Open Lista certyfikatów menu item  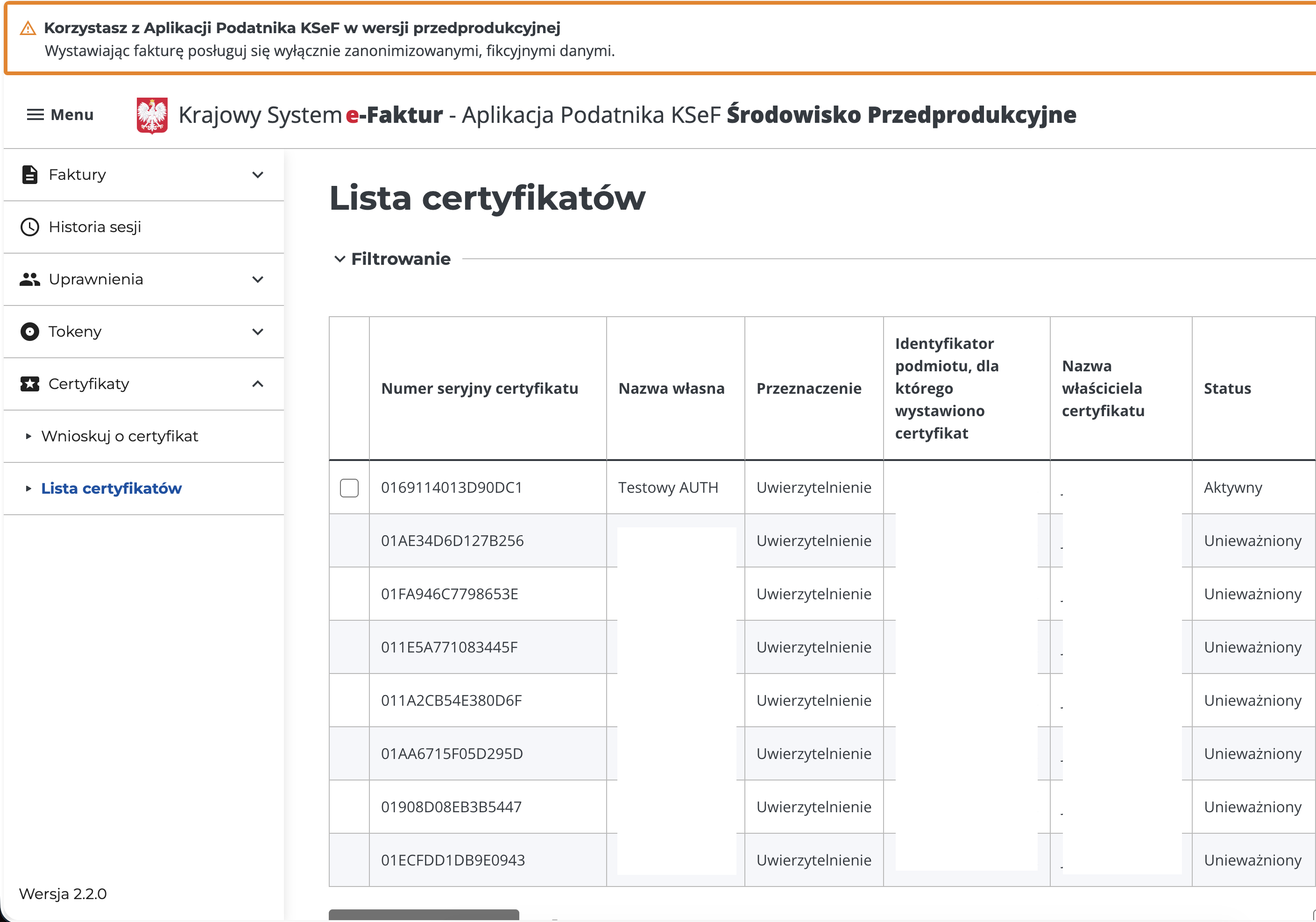click(x=111, y=489)
